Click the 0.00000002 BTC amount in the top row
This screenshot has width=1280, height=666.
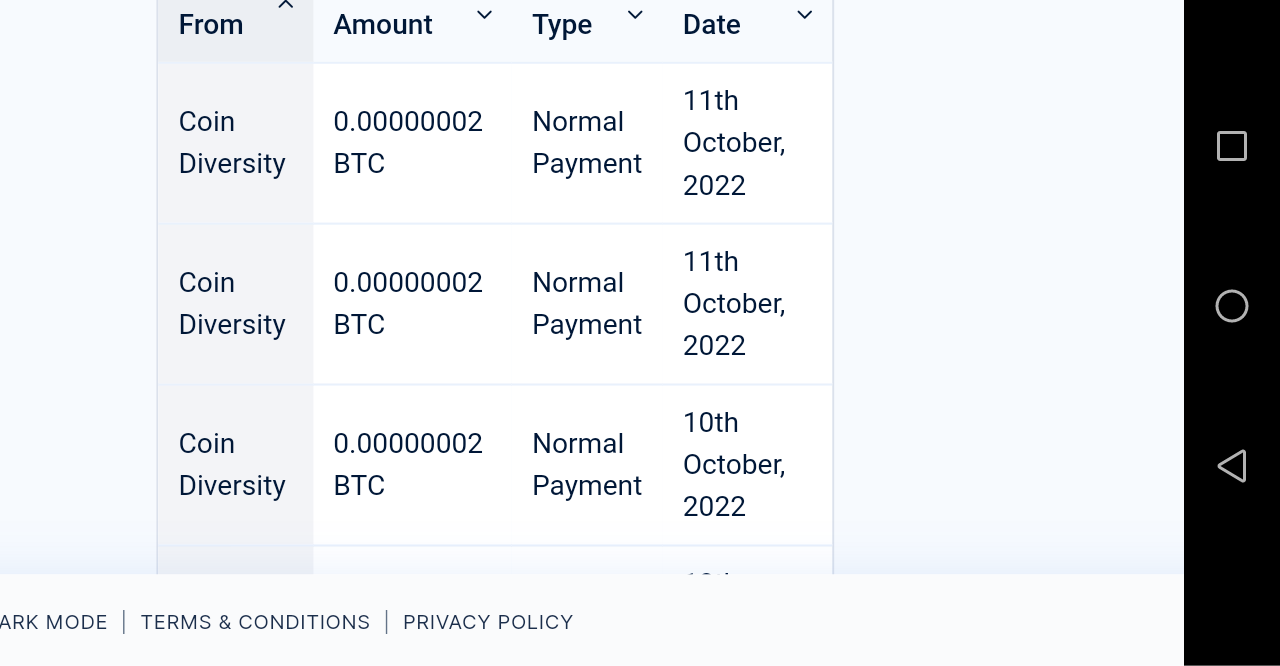tap(408, 143)
